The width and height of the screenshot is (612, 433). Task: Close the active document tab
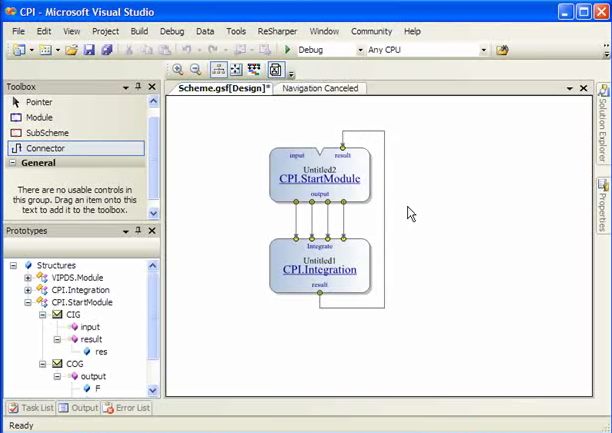[584, 88]
